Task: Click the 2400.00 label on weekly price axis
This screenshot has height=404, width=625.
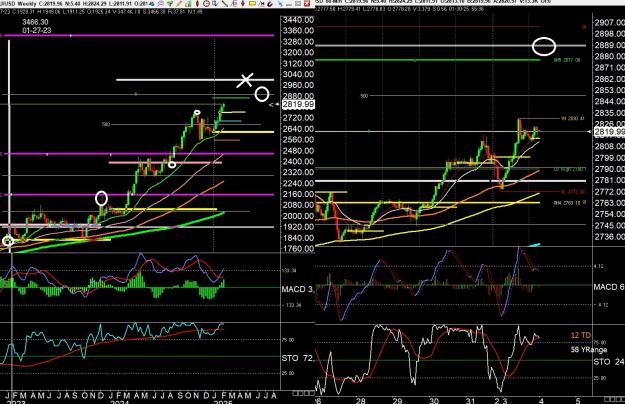Action: [298, 161]
